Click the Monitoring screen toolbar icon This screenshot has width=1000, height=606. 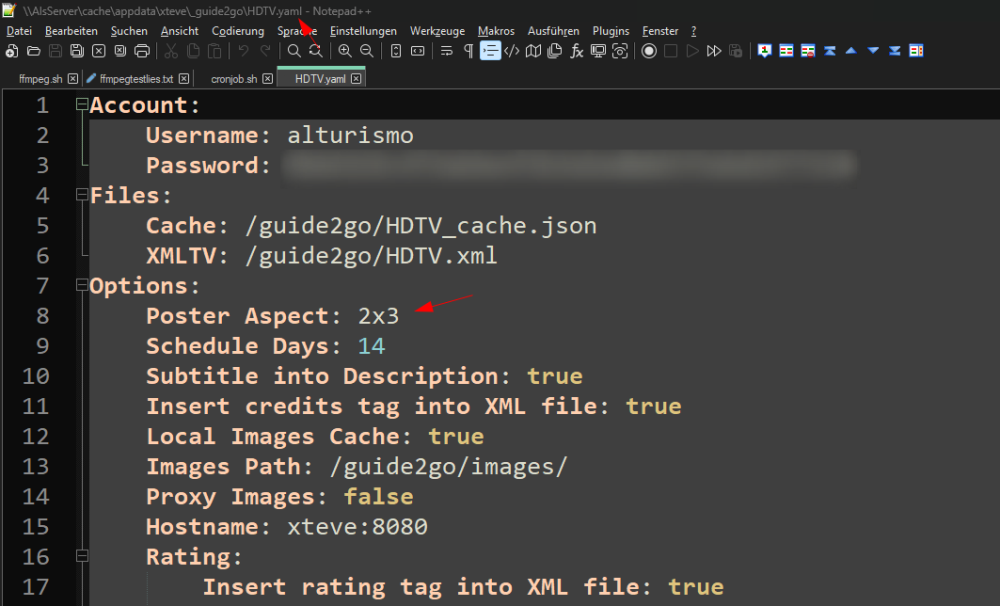[x=598, y=51]
